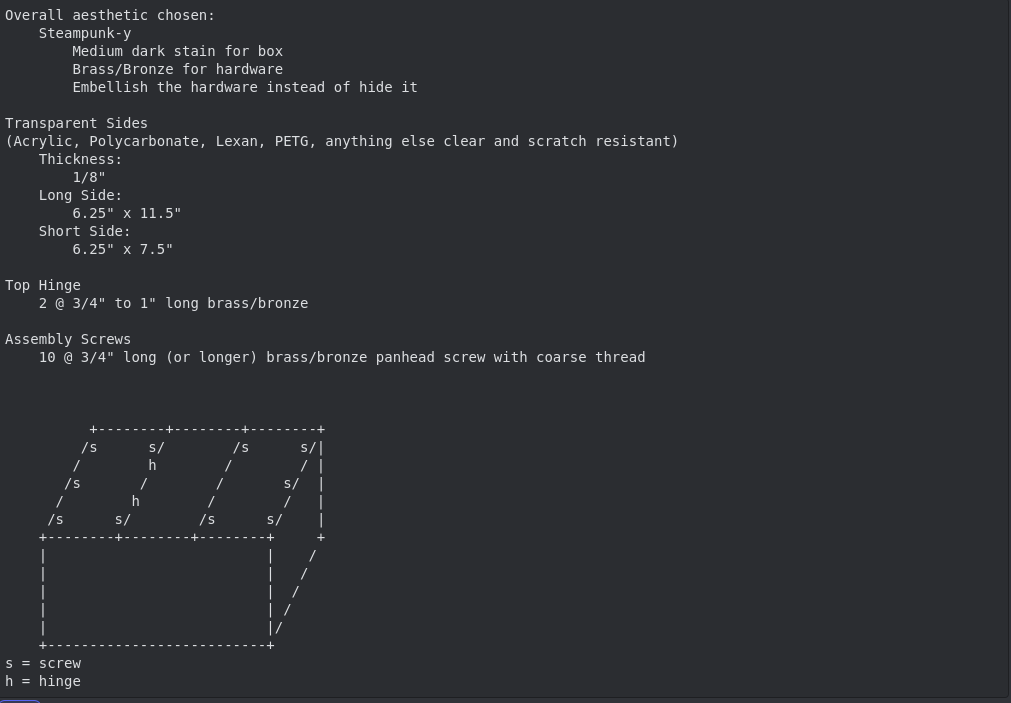
Task: Click the "Long Side:" label
Action: tap(80, 195)
